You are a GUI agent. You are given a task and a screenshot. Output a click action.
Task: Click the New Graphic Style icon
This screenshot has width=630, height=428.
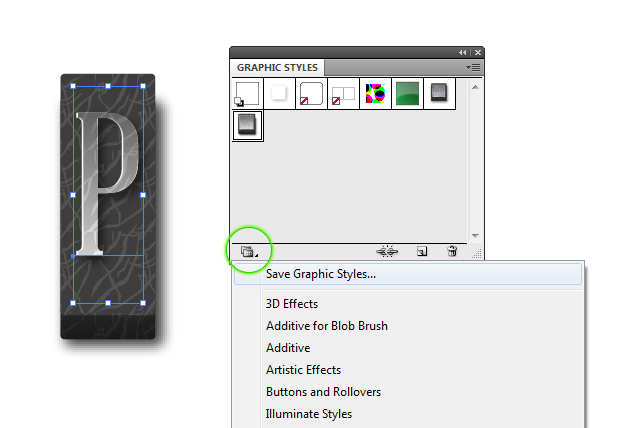(421, 252)
